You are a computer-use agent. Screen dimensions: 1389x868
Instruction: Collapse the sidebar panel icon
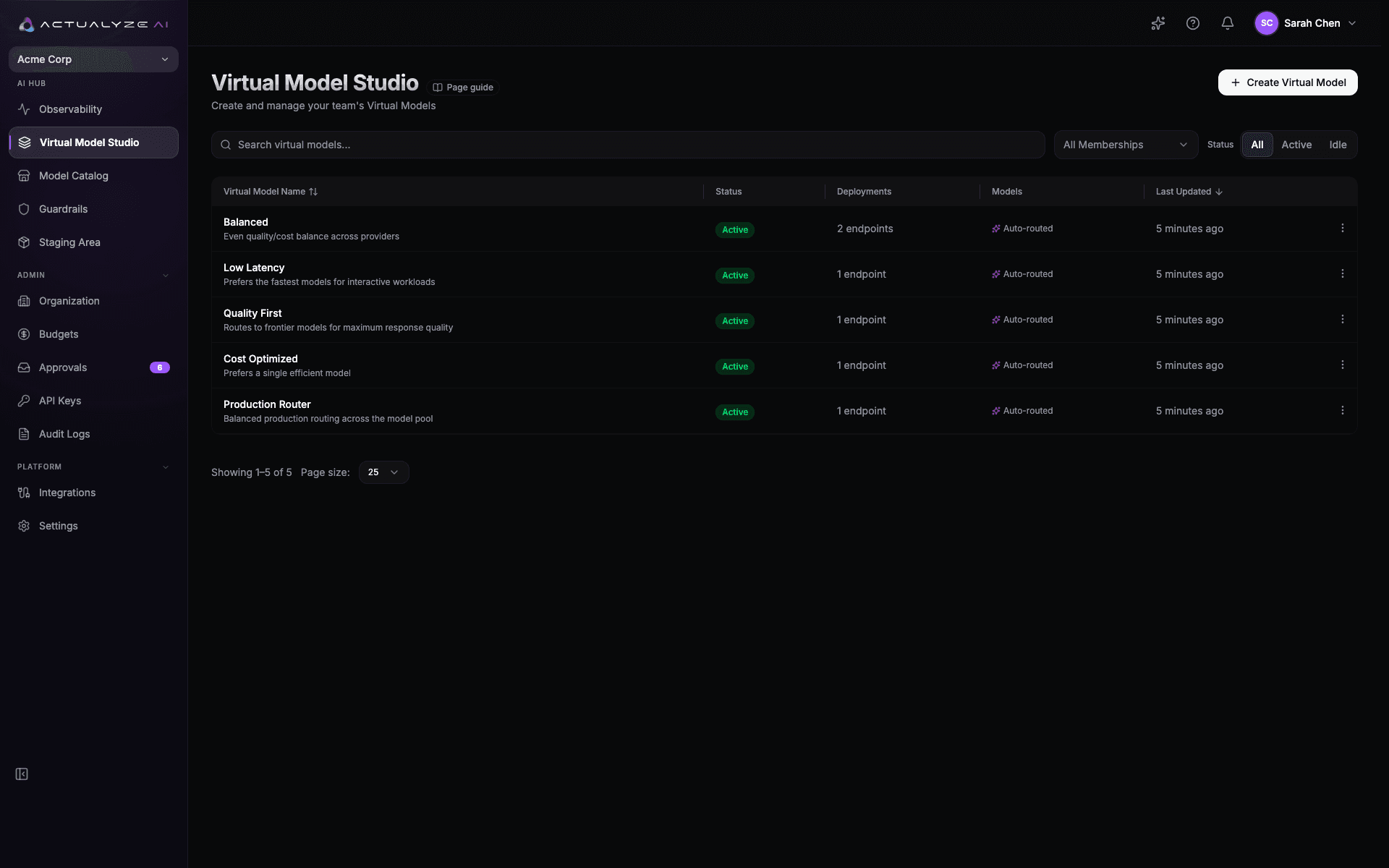click(22, 774)
